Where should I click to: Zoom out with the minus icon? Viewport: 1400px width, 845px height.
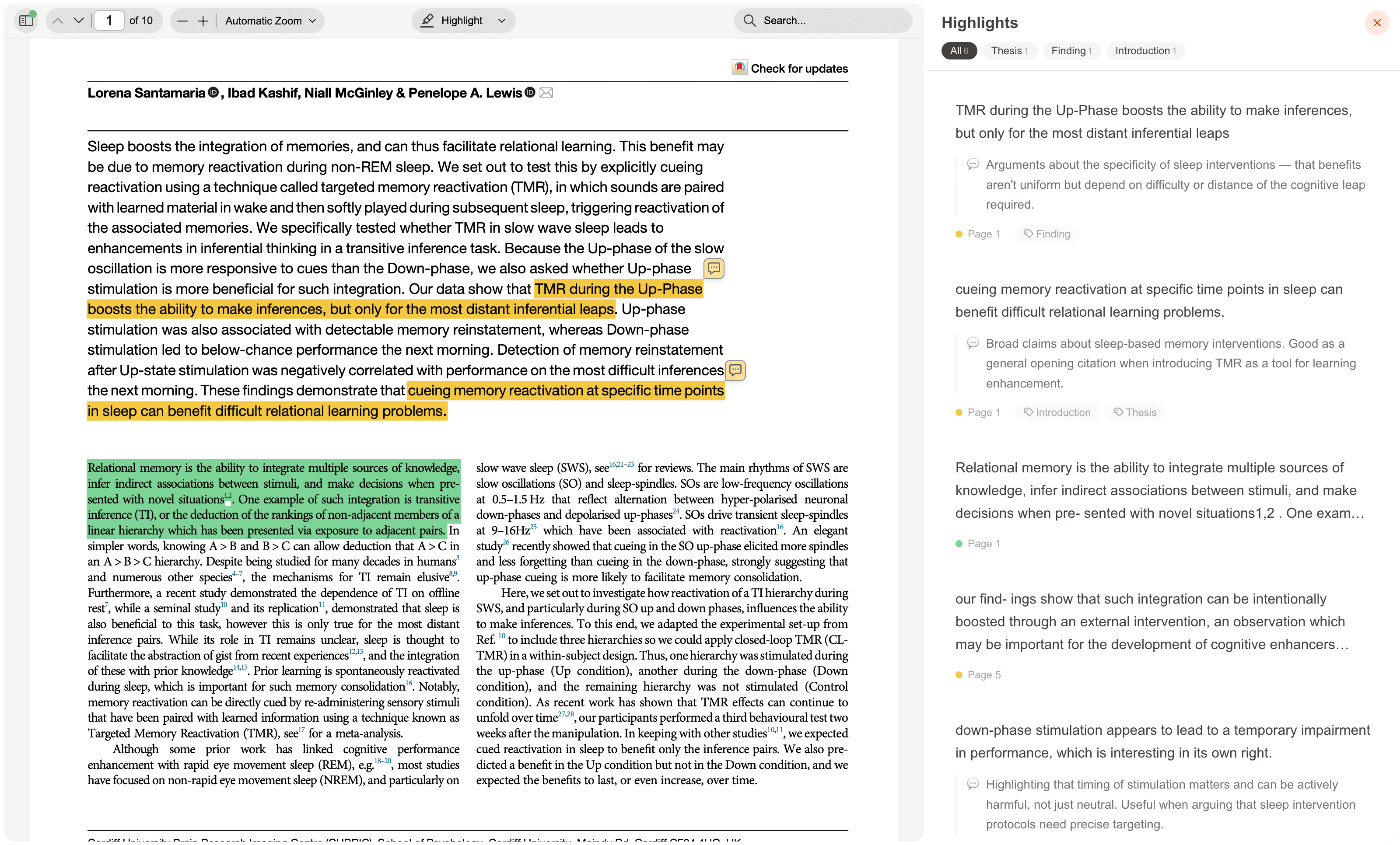point(182,21)
